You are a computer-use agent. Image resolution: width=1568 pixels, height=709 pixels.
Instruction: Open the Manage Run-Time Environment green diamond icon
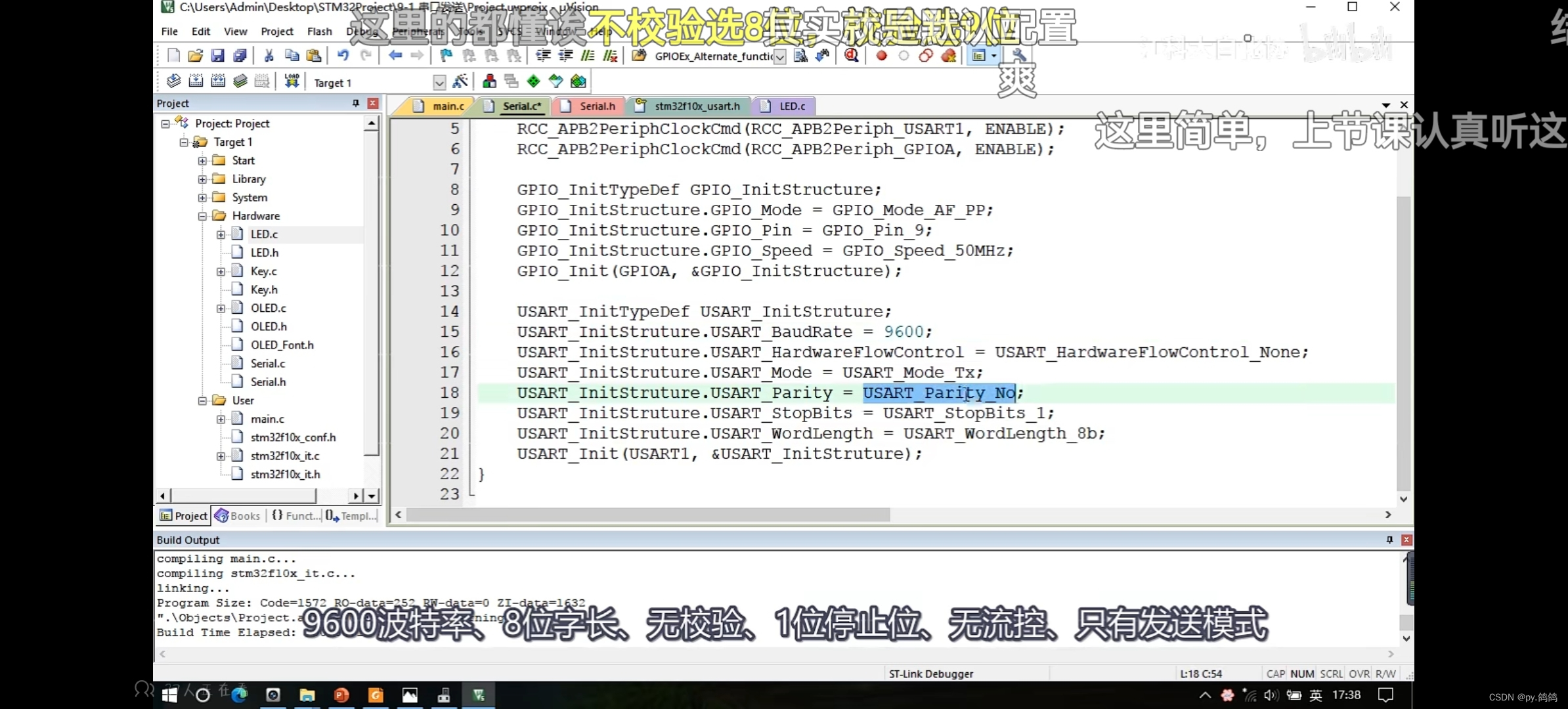coord(533,81)
